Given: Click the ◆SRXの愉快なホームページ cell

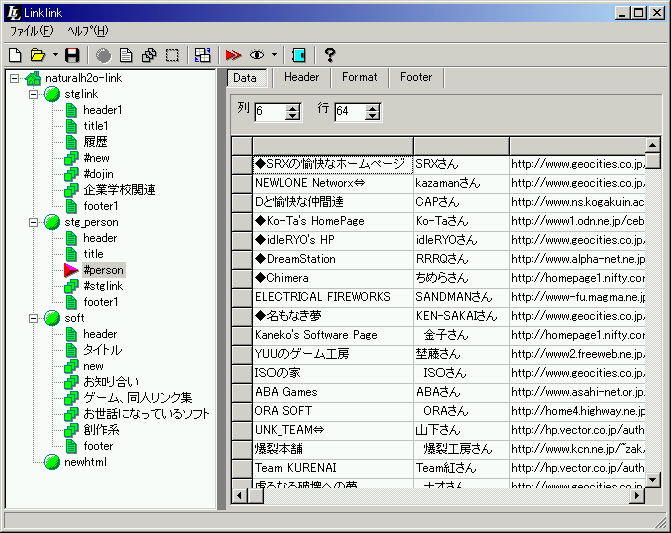Looking at the screenshot, I should tap(333, 165).
